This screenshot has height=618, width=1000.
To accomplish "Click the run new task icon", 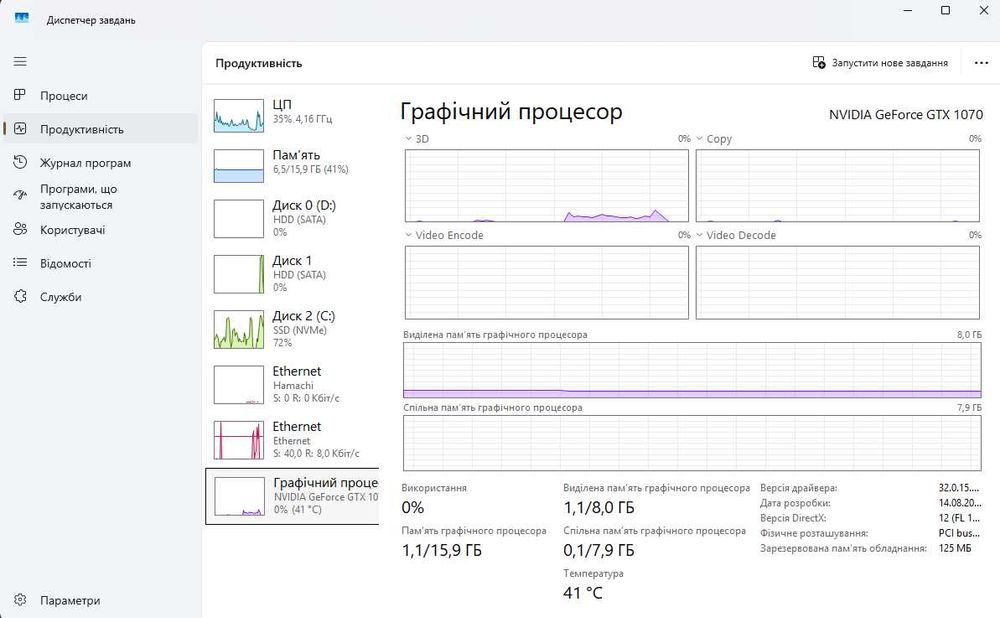I will 819,63.
